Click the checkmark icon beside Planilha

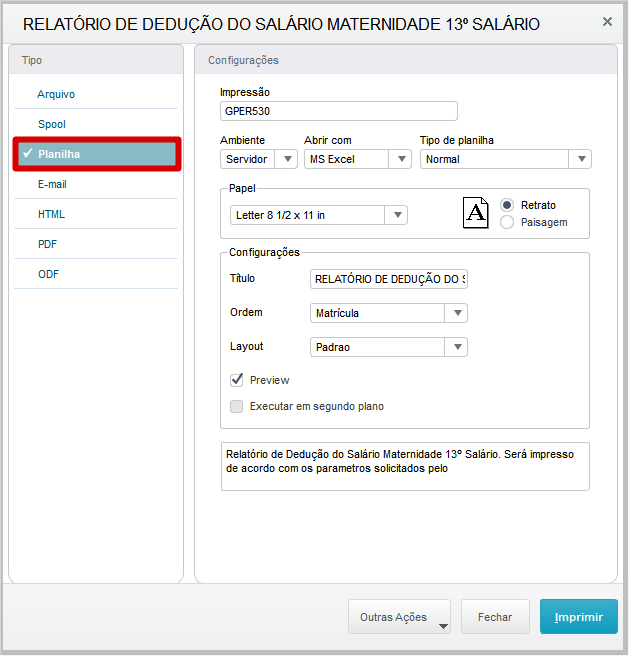click(x=28, y=153)
